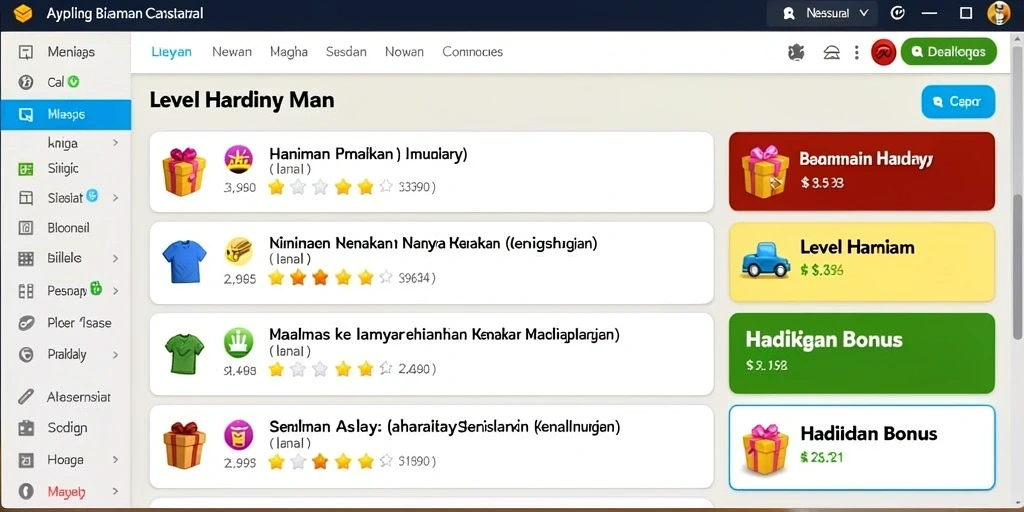
Task: Click the Billele grid icon
Action: 25,259
